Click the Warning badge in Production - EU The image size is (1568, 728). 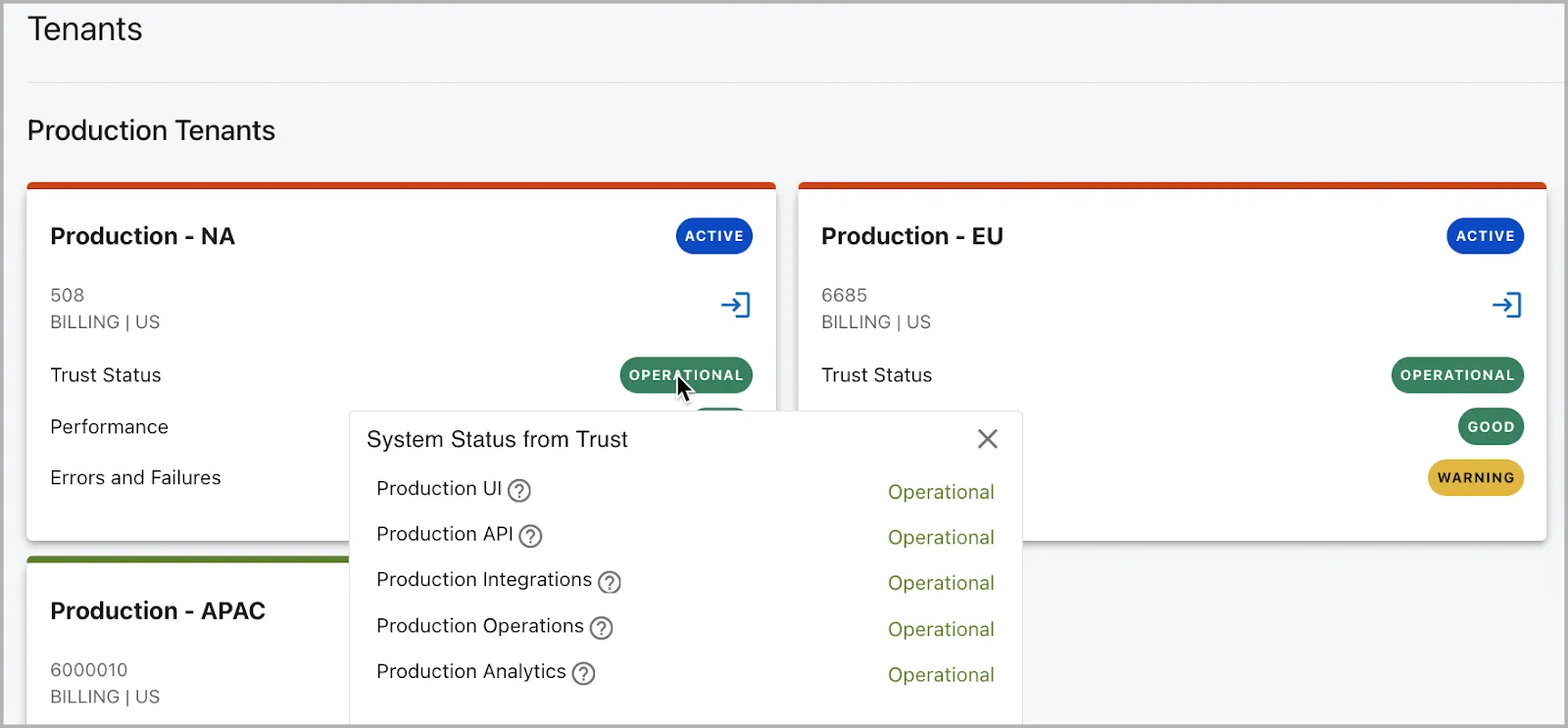pyautogui.click(x=1476, y=477)
